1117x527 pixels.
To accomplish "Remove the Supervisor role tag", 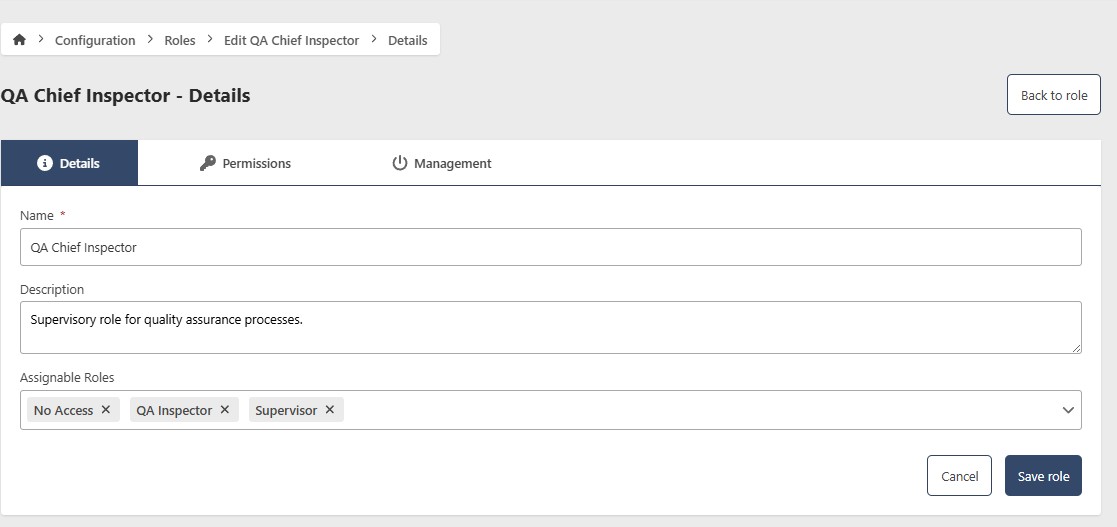I will tap(330, 410).
